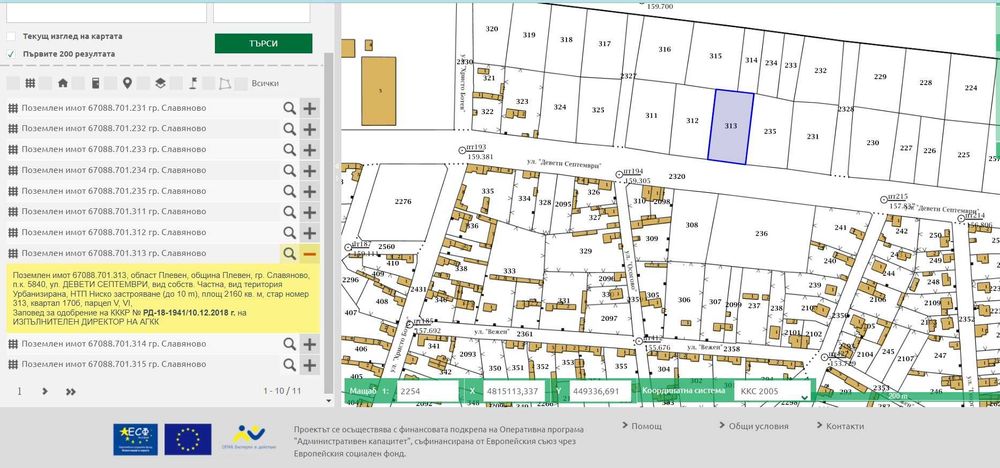
Task: Click the layers stack filter icon
Action: pos(160,83)
